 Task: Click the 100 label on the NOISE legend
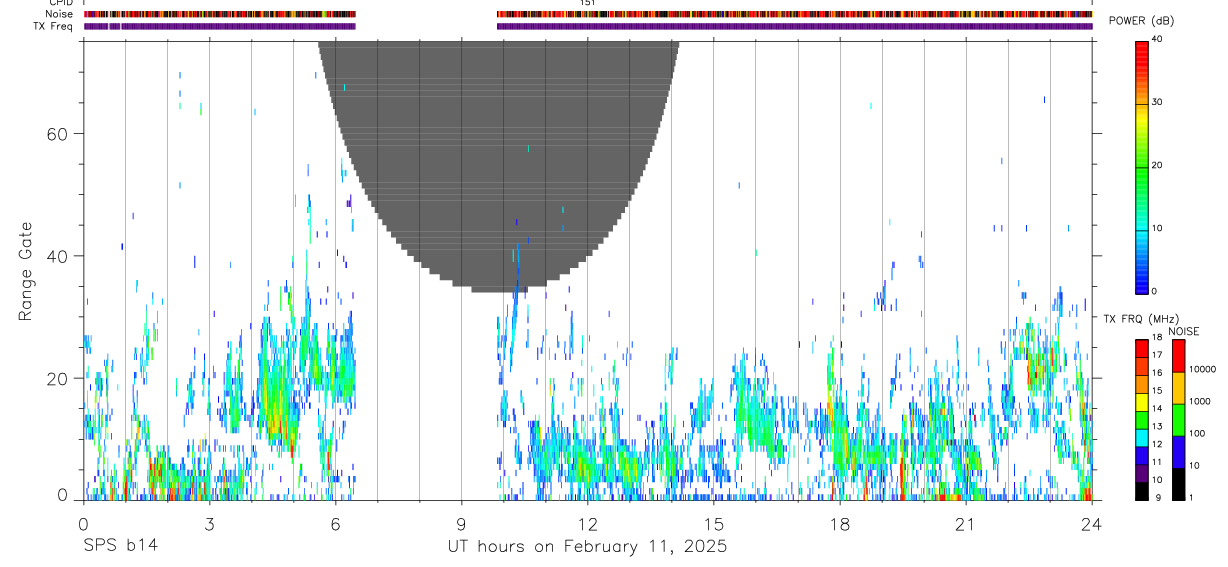[1196, 433]
